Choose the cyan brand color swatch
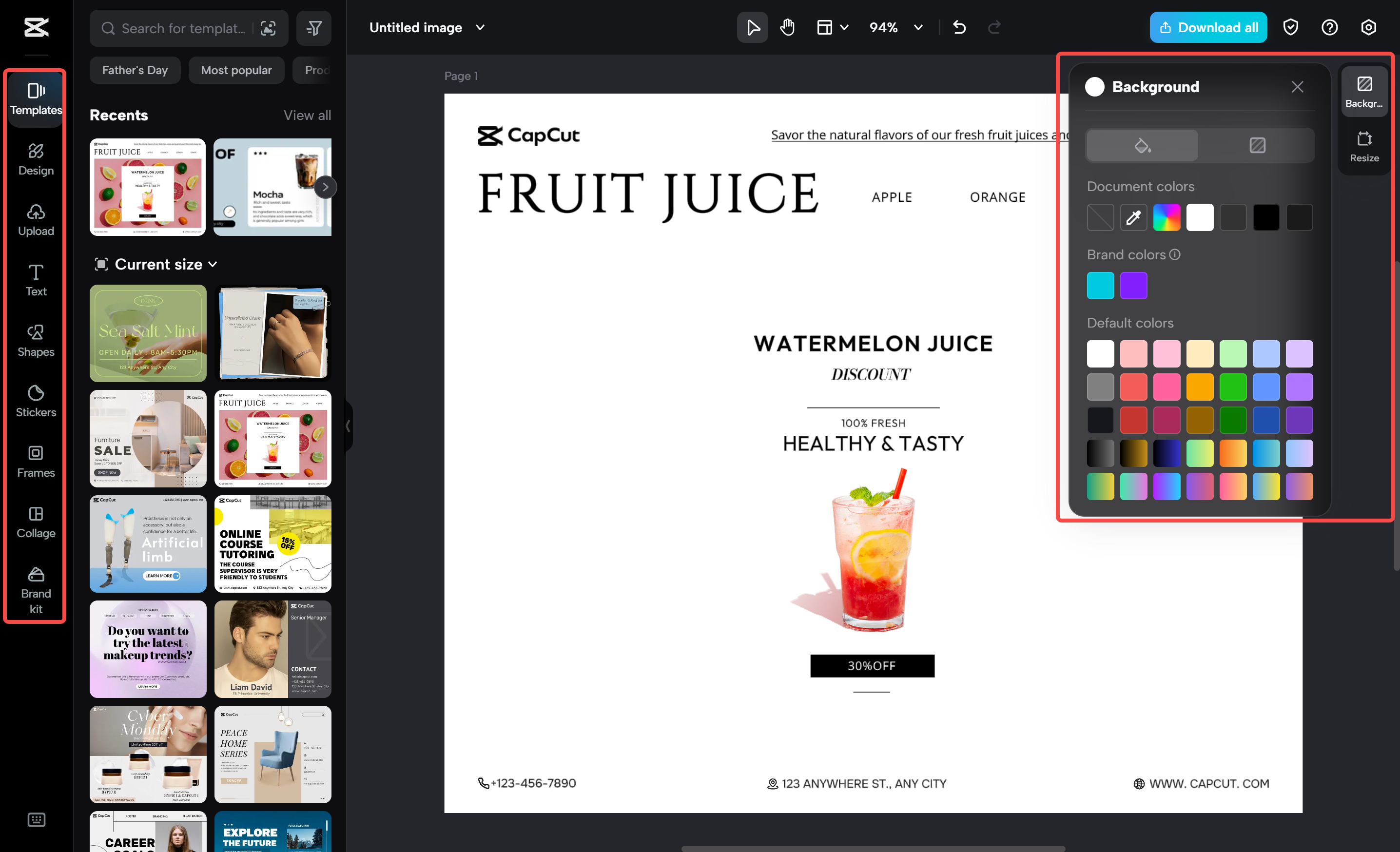This screenshot has width=1400, height=852. [1100, 286]
